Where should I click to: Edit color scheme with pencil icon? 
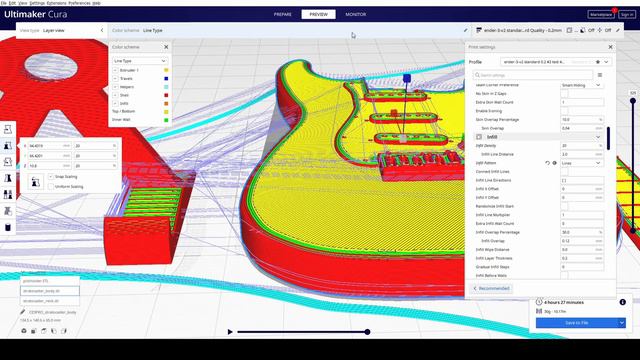click(x=466, y=30)
